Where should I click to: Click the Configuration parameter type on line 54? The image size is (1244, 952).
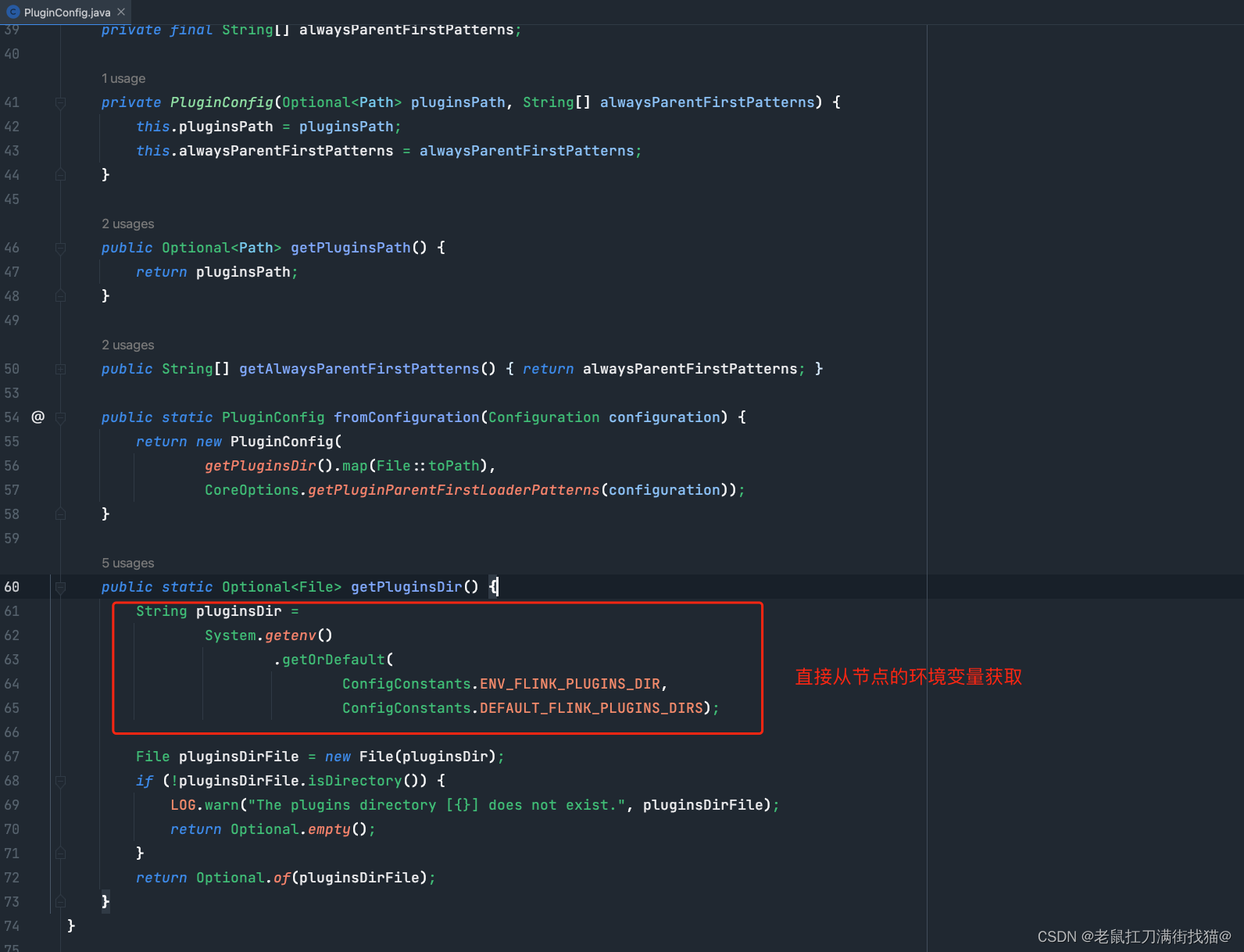pos(544,417)
